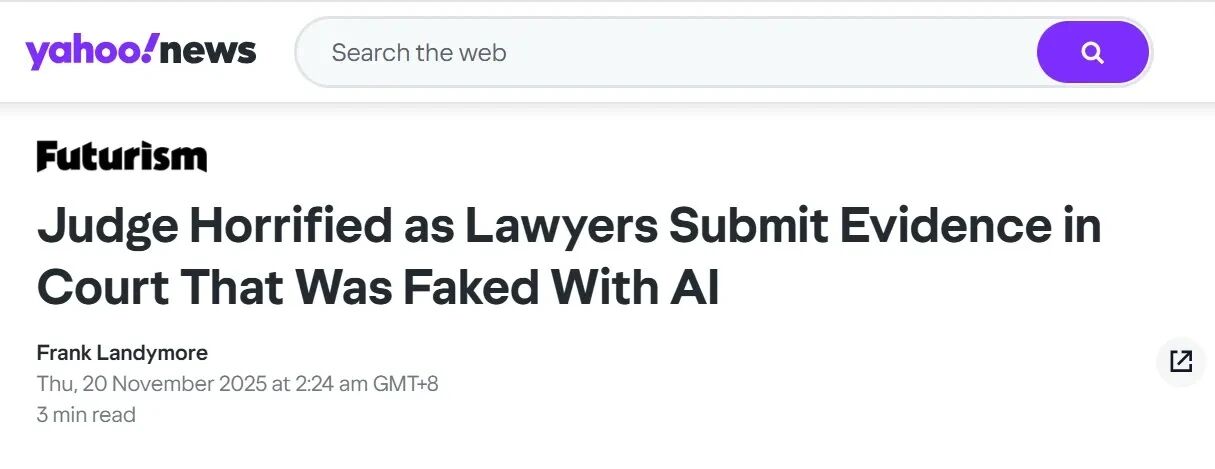Click "Lawyers" in the article headline

click(x=559, y=228)
